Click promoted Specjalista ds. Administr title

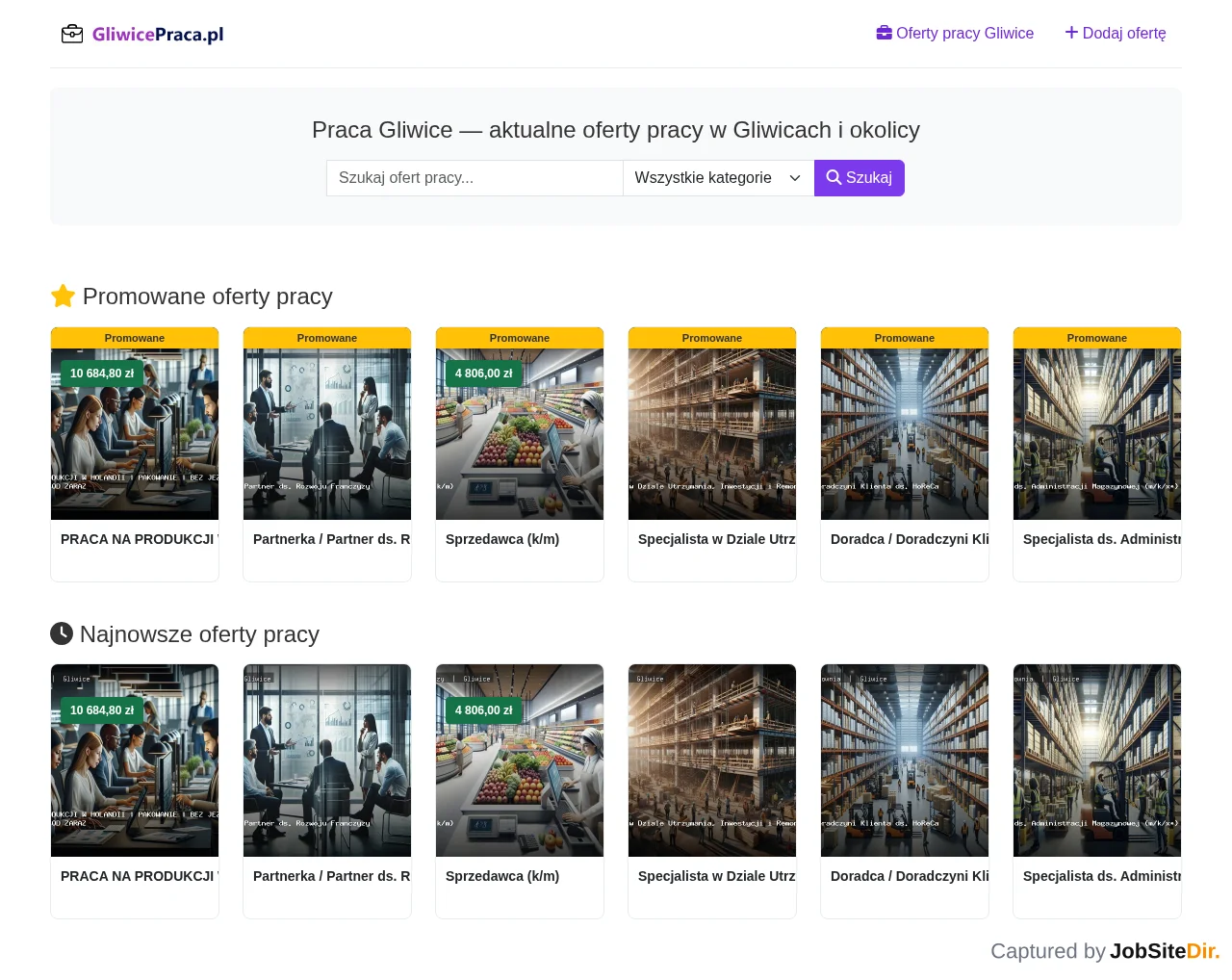coord(1102,539)
